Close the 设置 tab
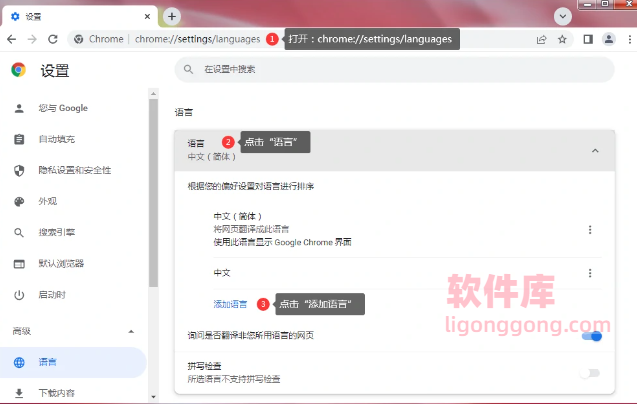This screenshot has width=637, height=404. point(147,17)
